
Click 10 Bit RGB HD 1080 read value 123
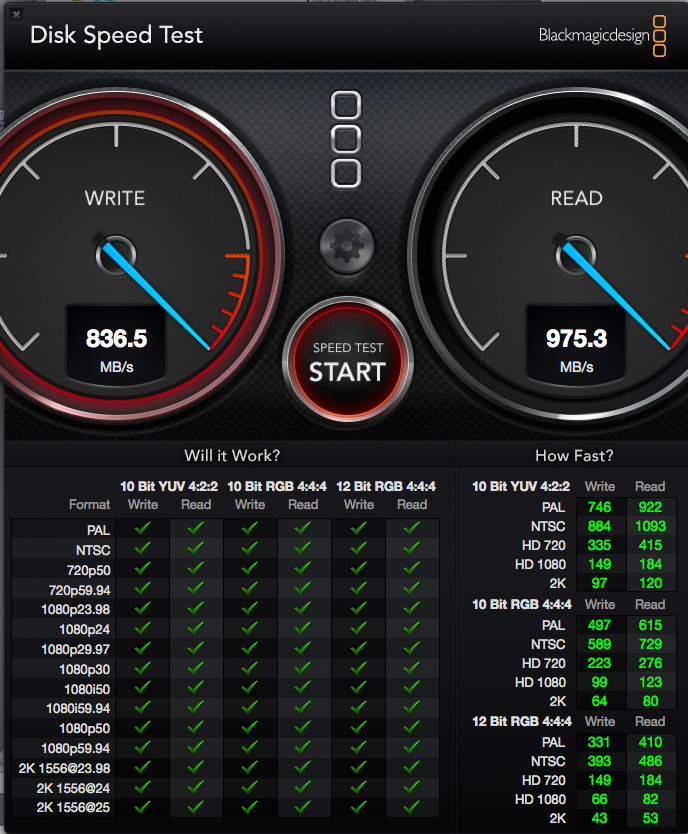click(x=650, y=682)
